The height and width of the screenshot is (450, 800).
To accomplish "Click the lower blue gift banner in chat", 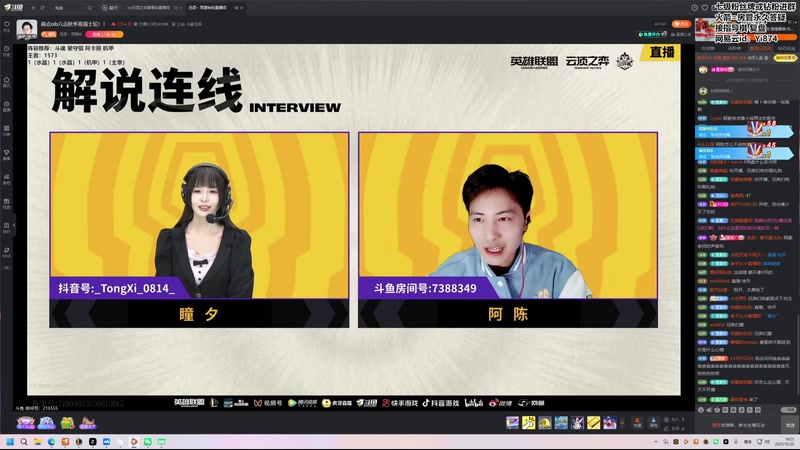I will tap(744, 153).
